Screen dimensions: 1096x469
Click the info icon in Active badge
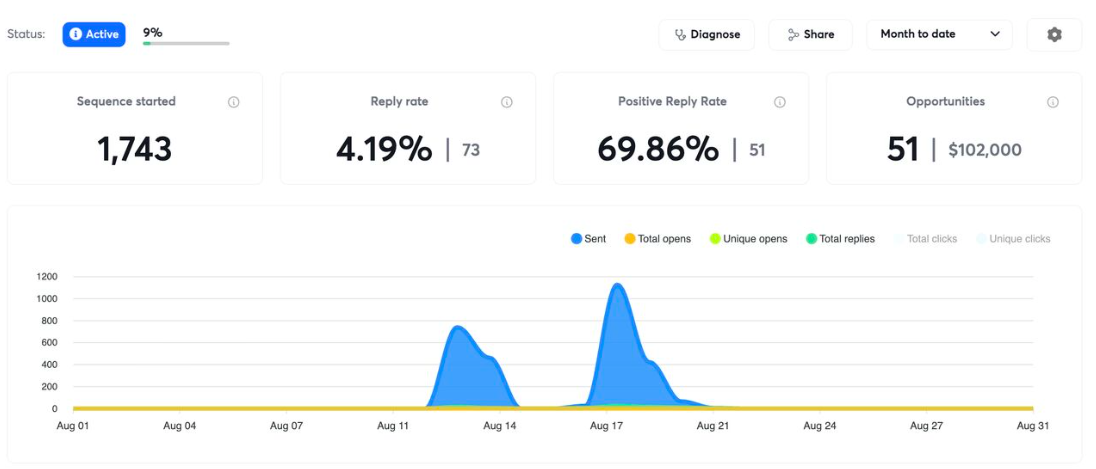tap(75, 34)
